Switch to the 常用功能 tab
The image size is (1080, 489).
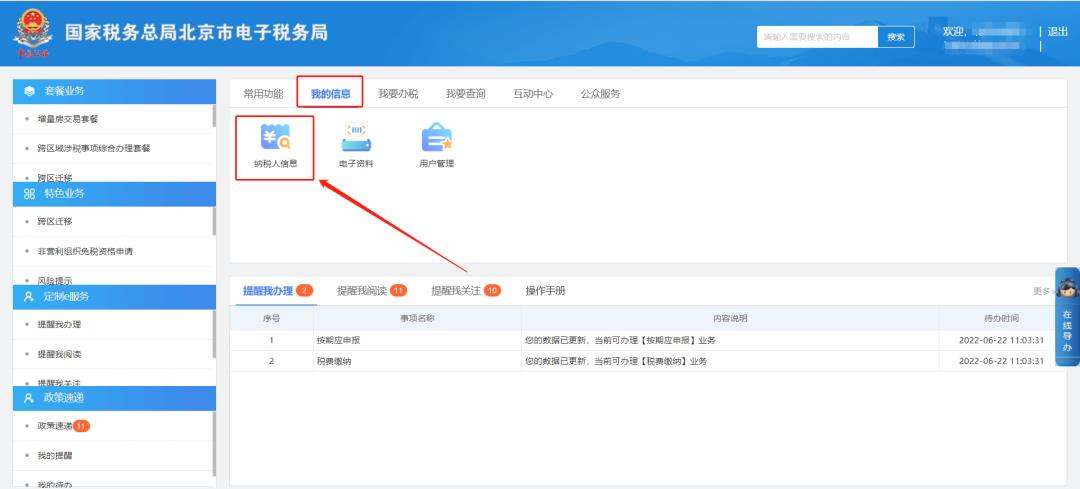(x=263, y=94)
